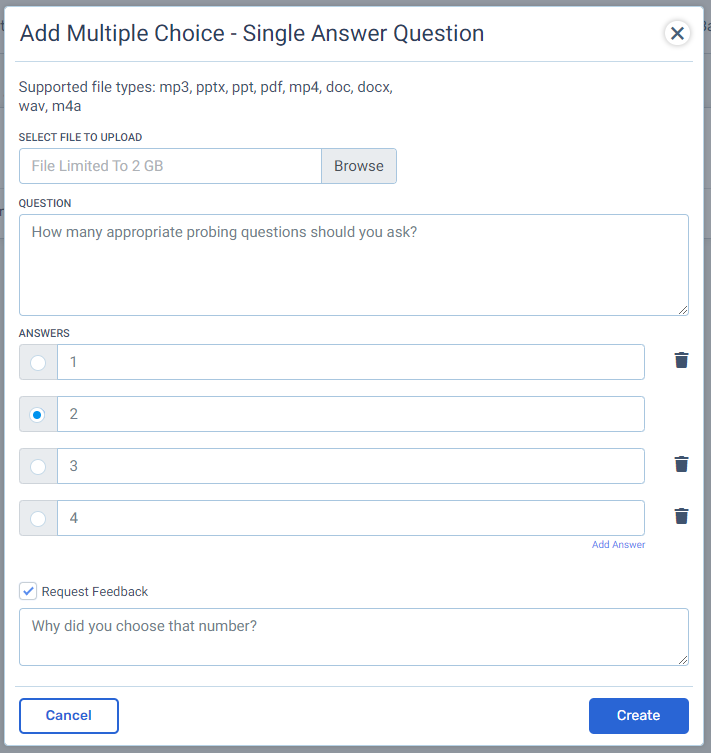Image resolution: width=711 pixels, height=753 pixels.
Task: Click the answer field containing 4
Action: [351, 518]
